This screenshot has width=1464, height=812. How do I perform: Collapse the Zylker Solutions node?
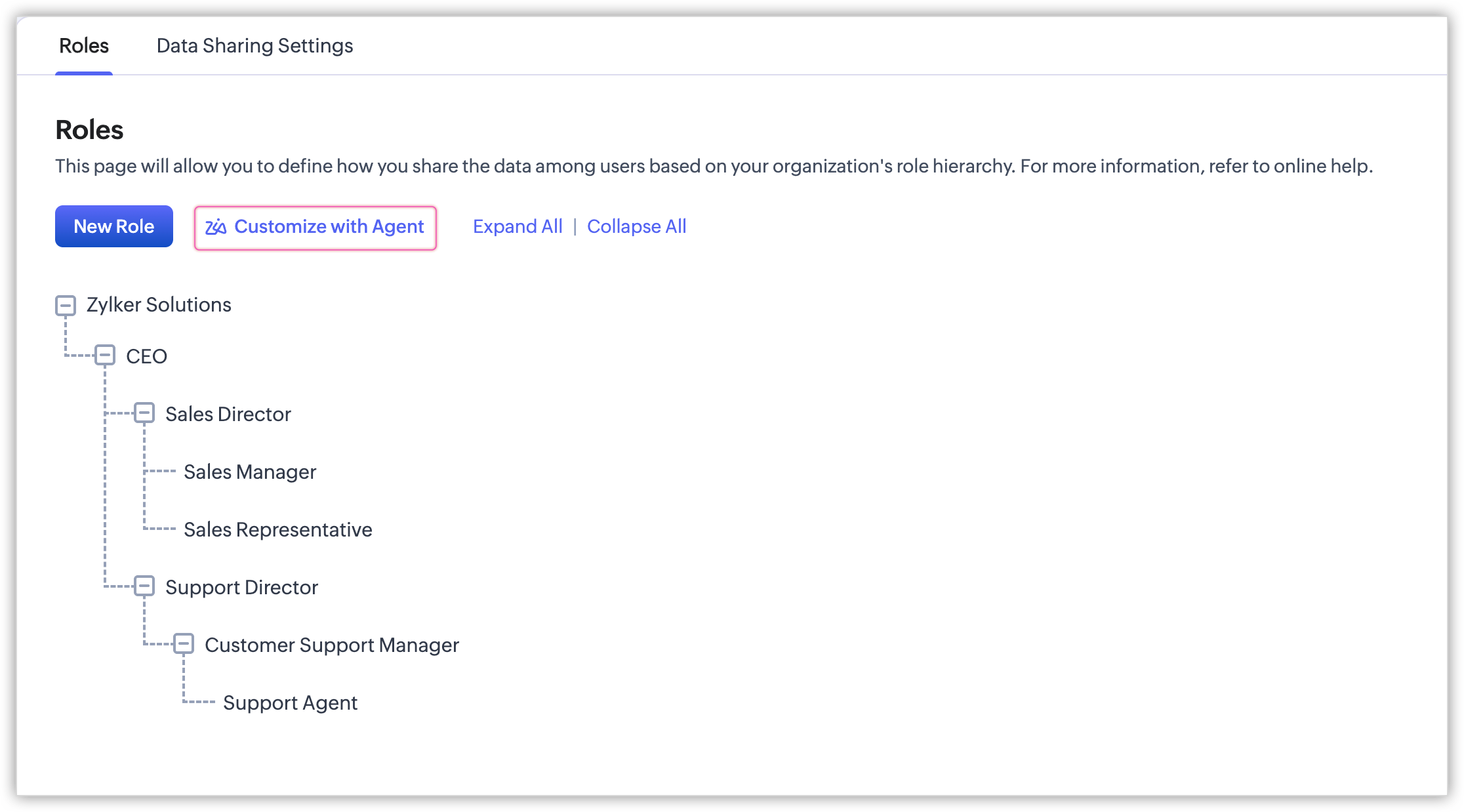coord(66,305)
